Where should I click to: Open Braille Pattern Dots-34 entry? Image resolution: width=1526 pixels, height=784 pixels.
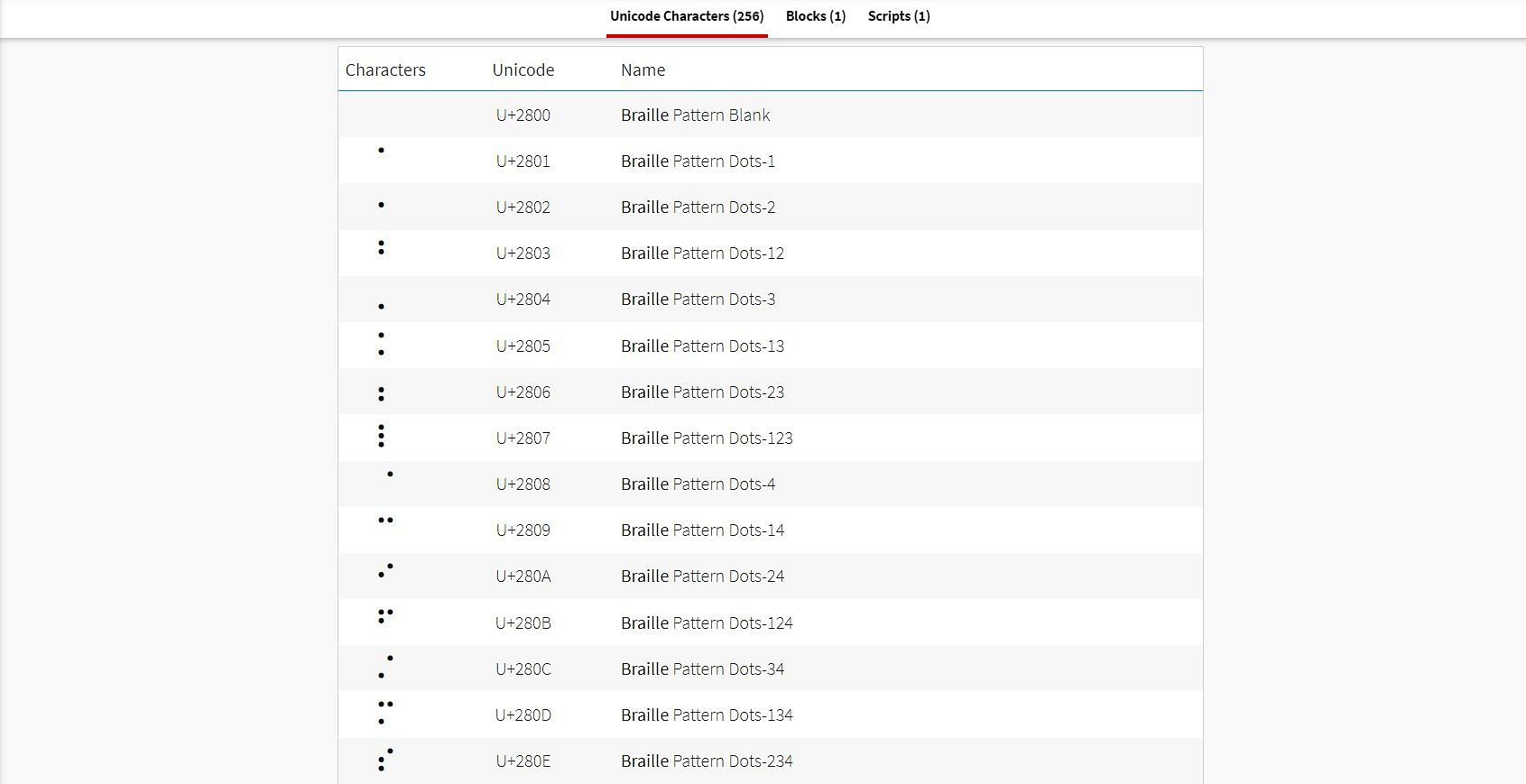click(x=703, y=669)
